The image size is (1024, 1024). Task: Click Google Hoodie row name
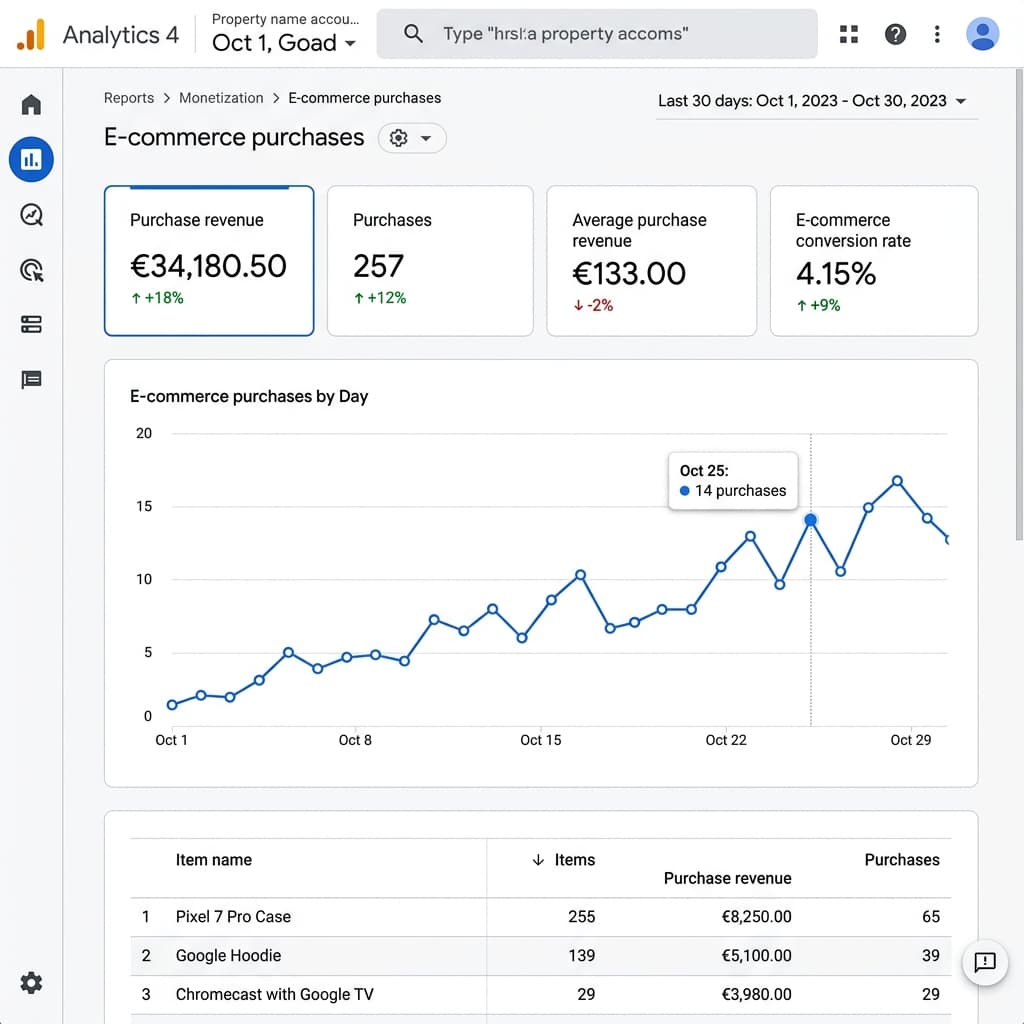point(228,955)
